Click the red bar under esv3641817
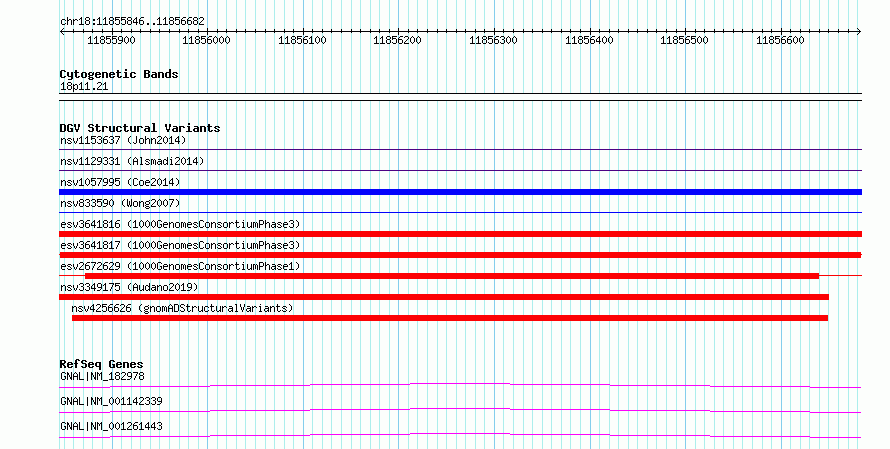 460,255
